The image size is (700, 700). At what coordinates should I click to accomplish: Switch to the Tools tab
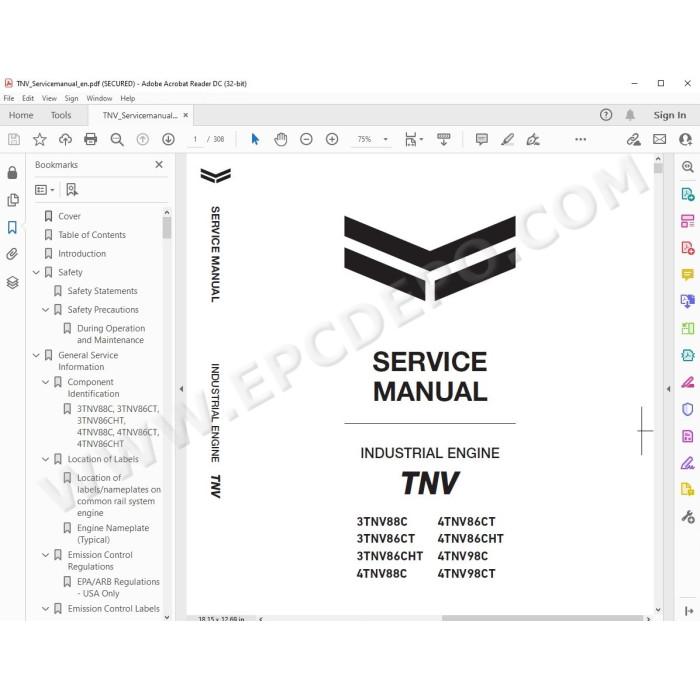[61, 115]
